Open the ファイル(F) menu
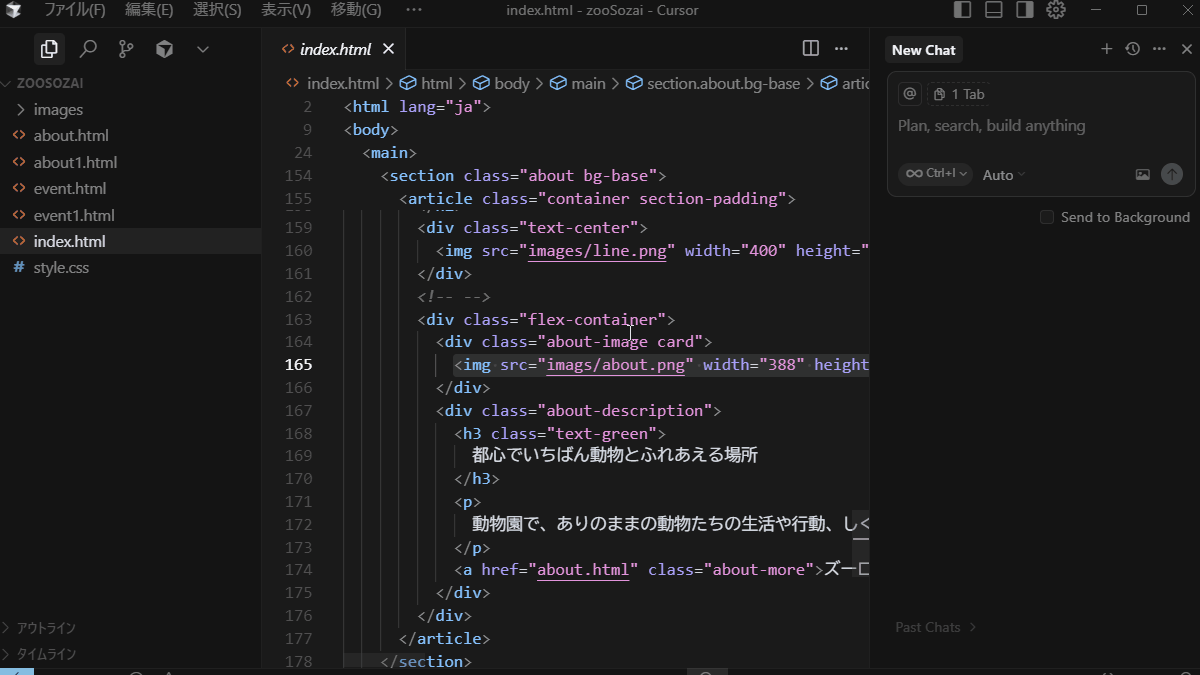The height and width of the screenshot is (675, 1200). click(74, 10)
